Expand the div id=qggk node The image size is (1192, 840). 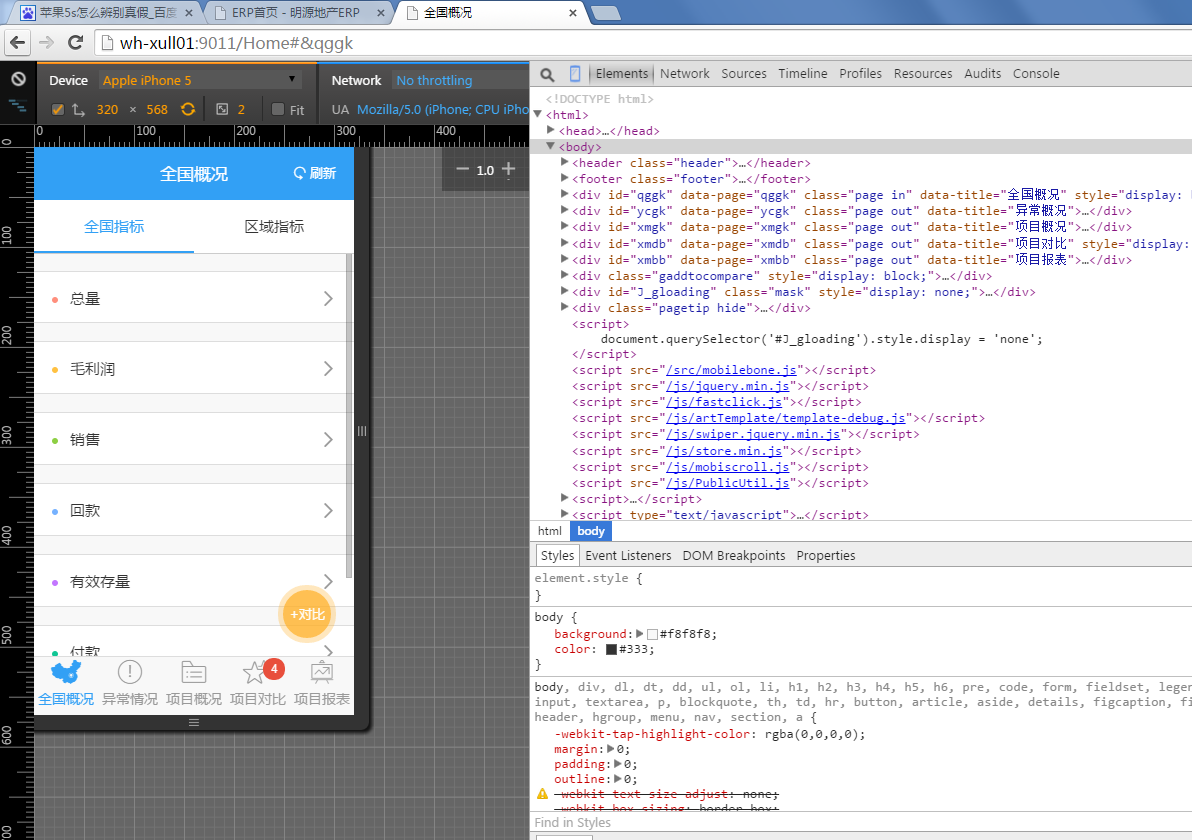pyautogui.click(x=564, y=194)
